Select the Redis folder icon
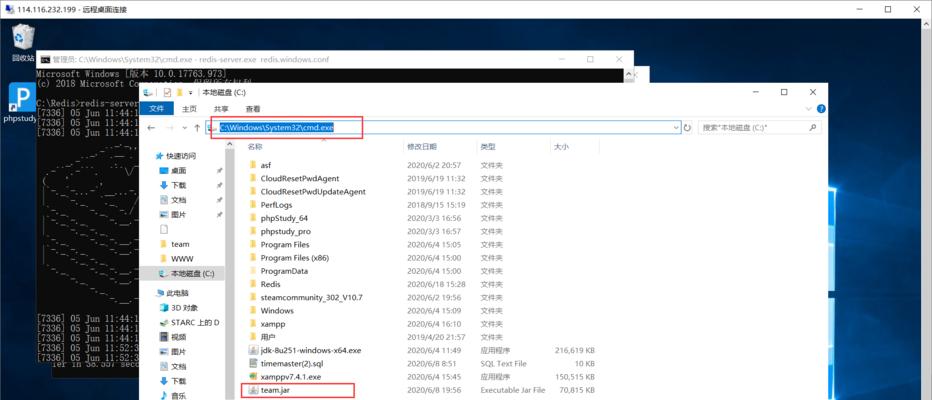 tap(252, 284)
